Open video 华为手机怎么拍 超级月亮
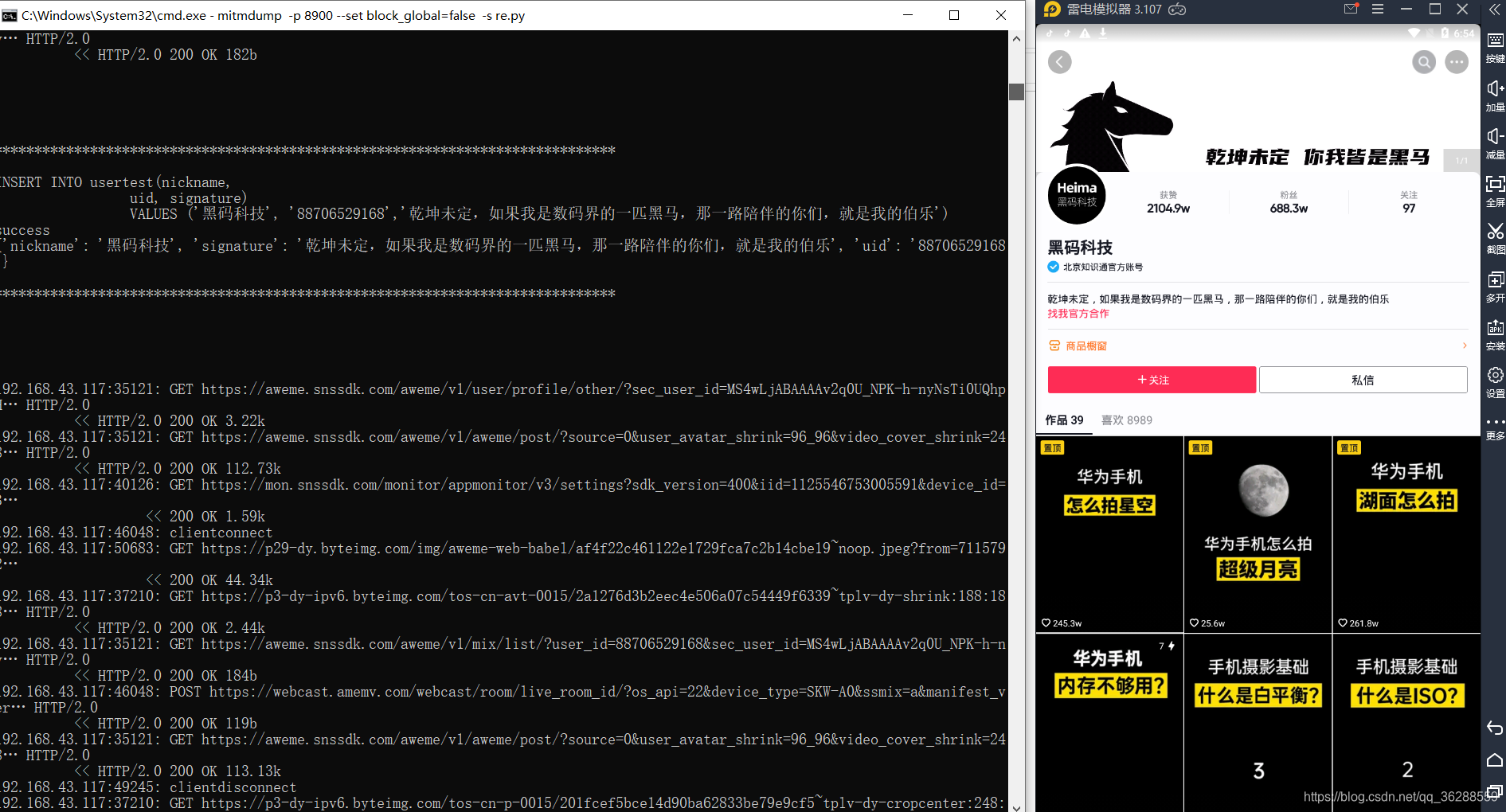 pos(1258,534)
